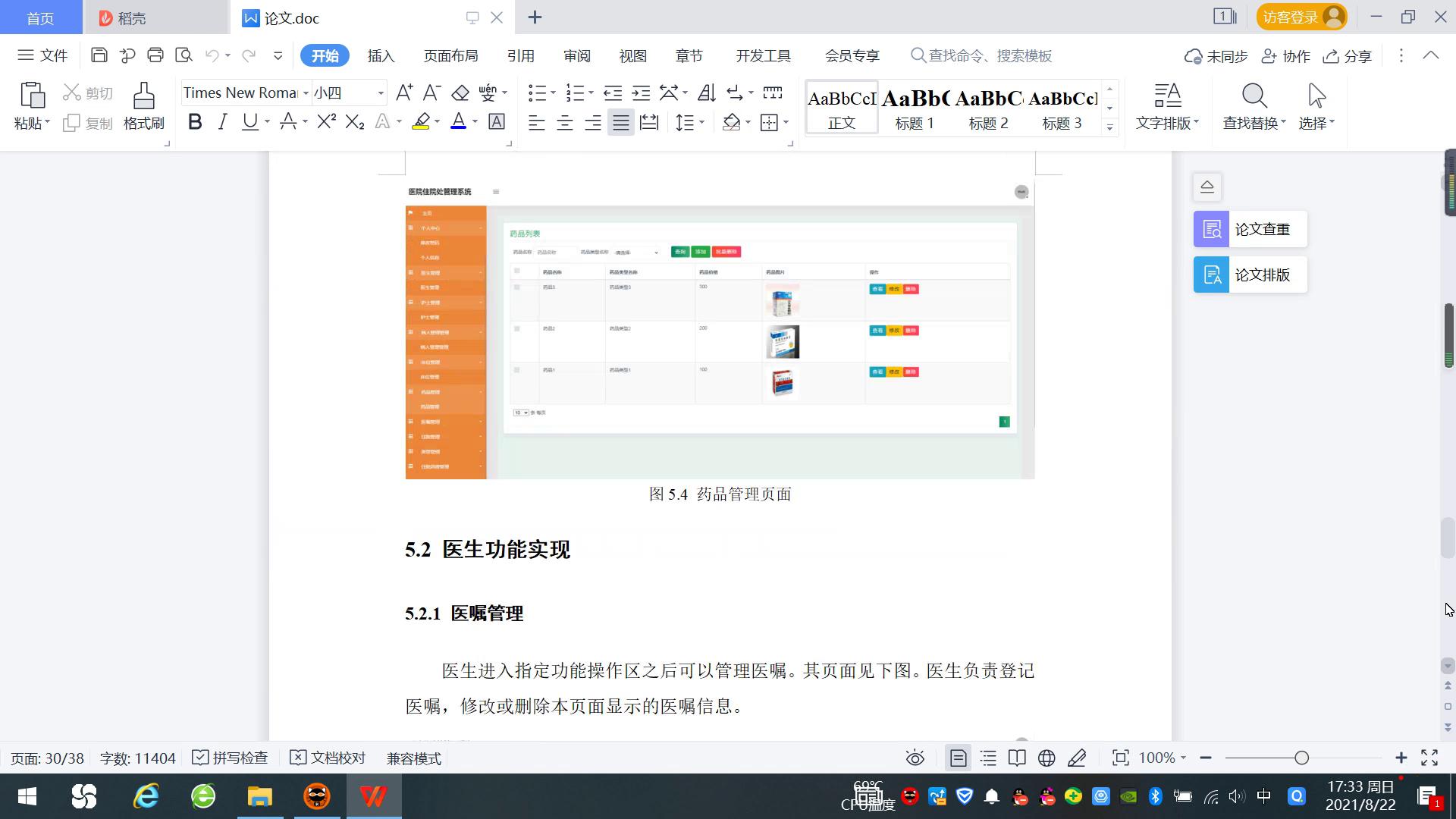Toggle bold formatting

[x=194, y=121]
